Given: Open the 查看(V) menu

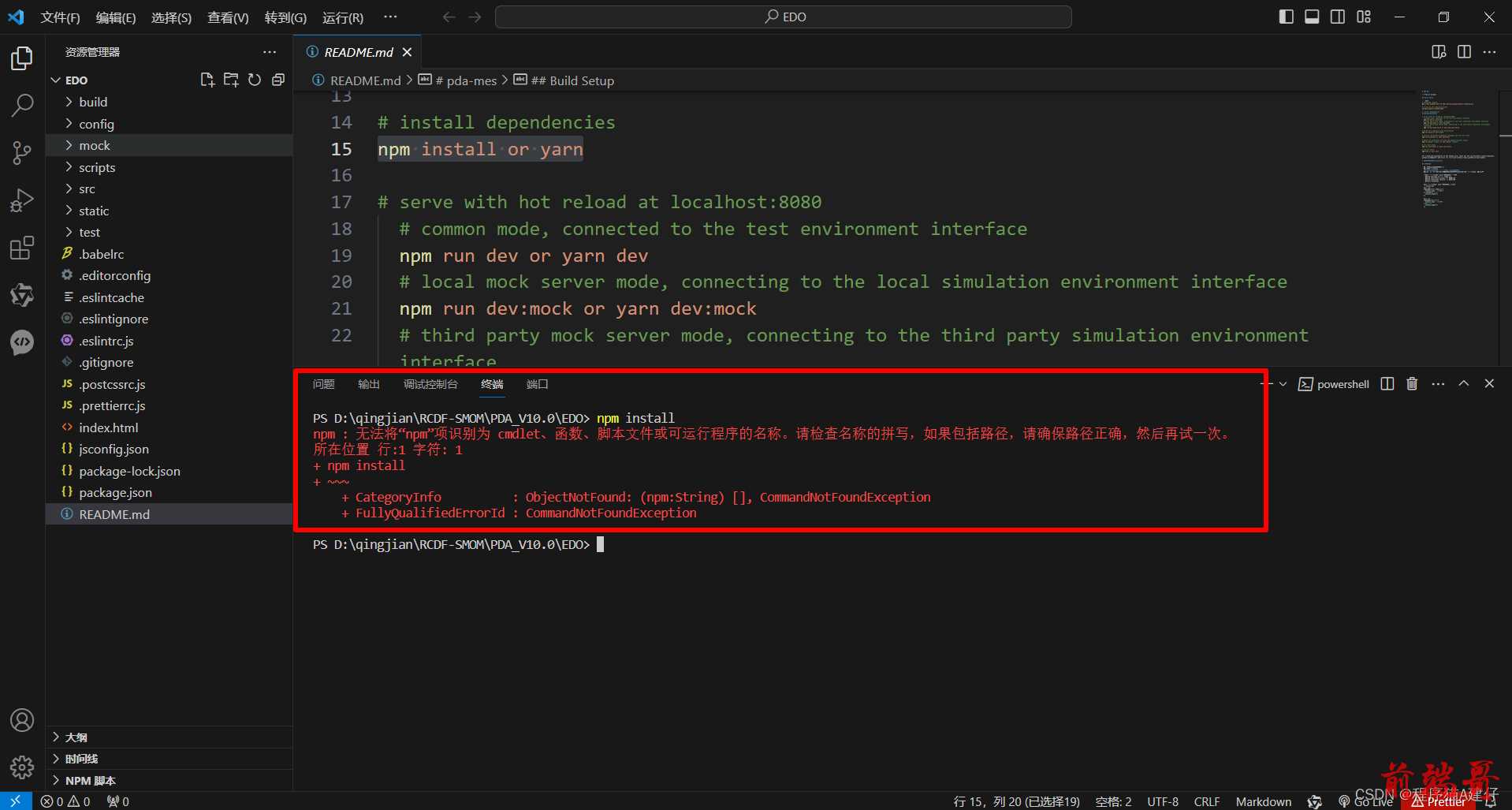Looking at the screenshot, I should click(x=228, y=17).
